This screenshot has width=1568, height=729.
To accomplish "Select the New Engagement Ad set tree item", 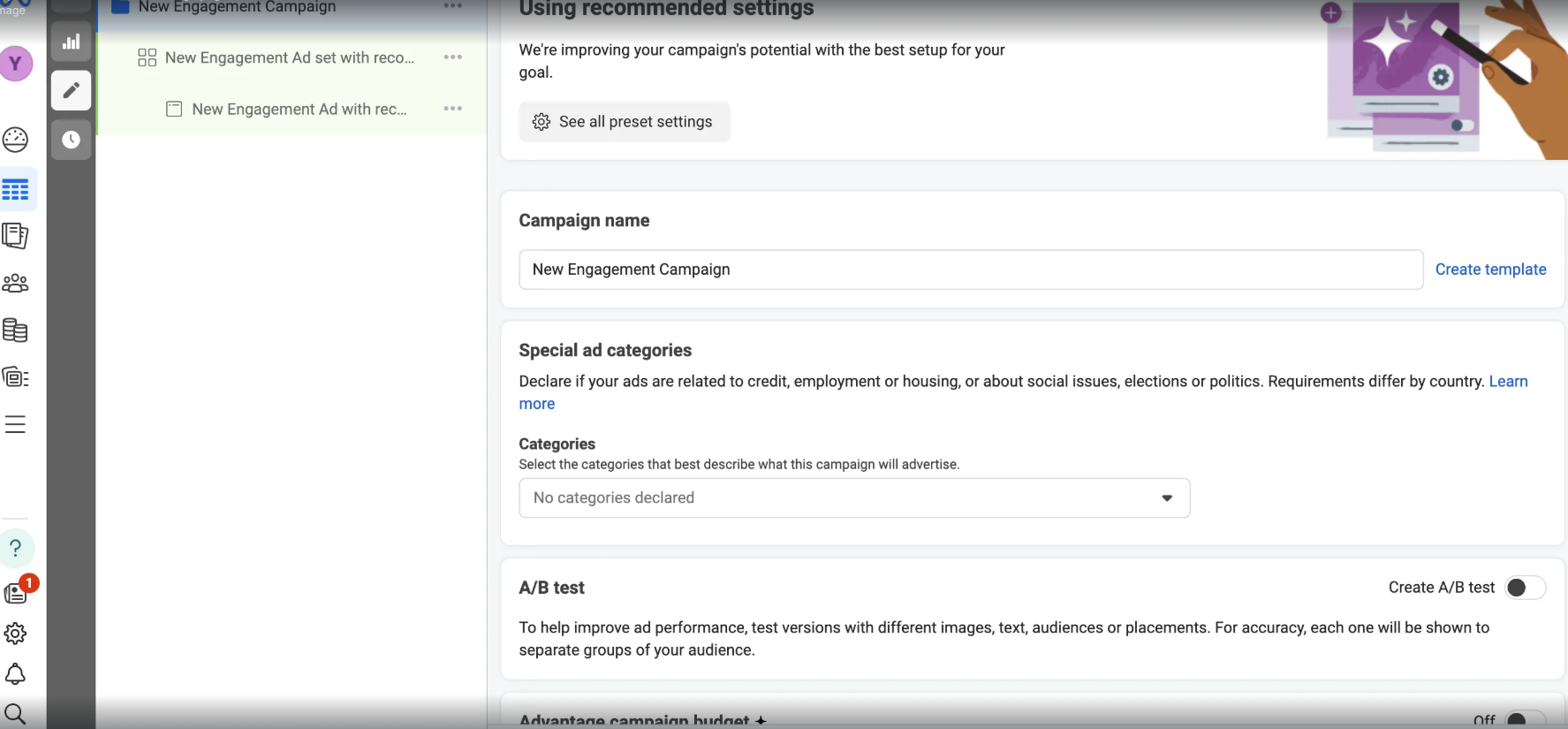I will click(289, 57).
